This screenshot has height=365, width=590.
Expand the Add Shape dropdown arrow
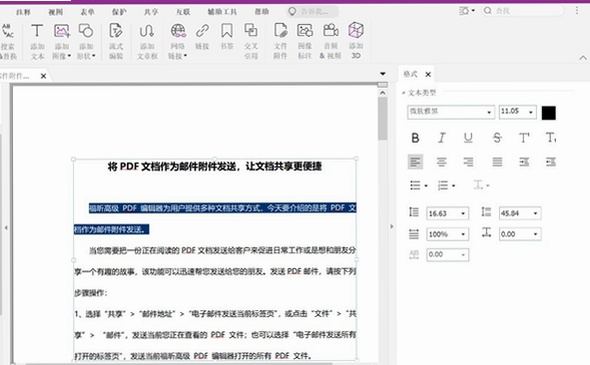coord(94,56)
